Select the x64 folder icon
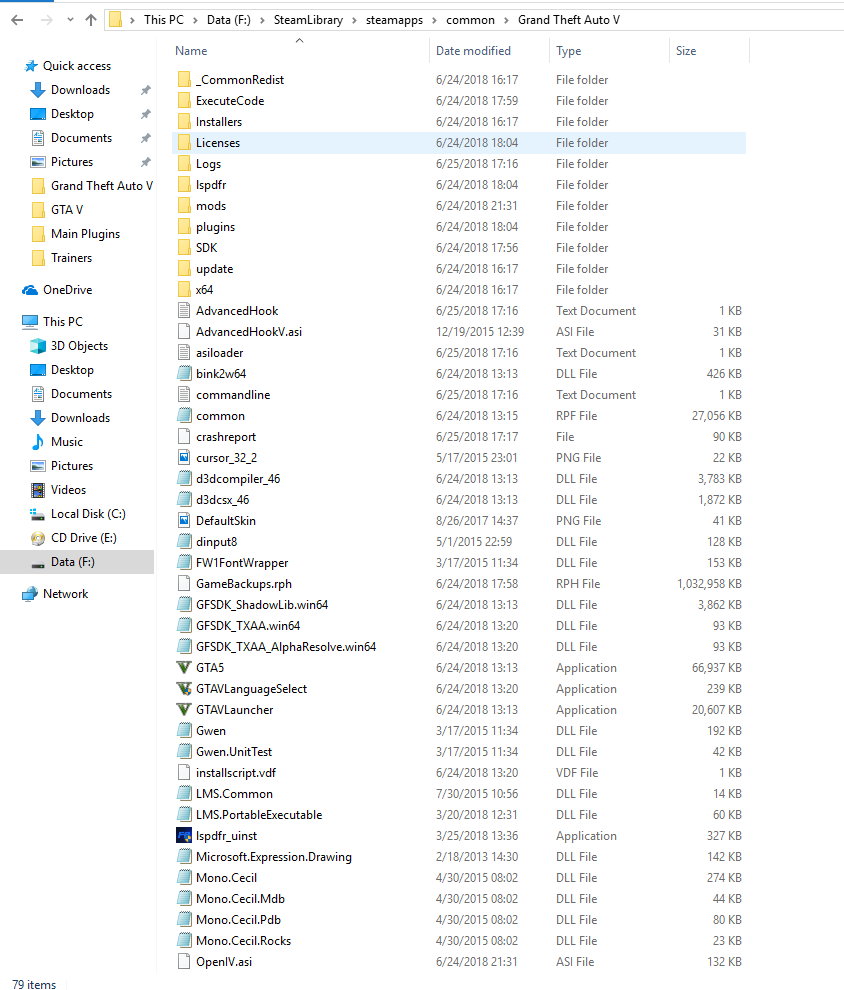 184,290
